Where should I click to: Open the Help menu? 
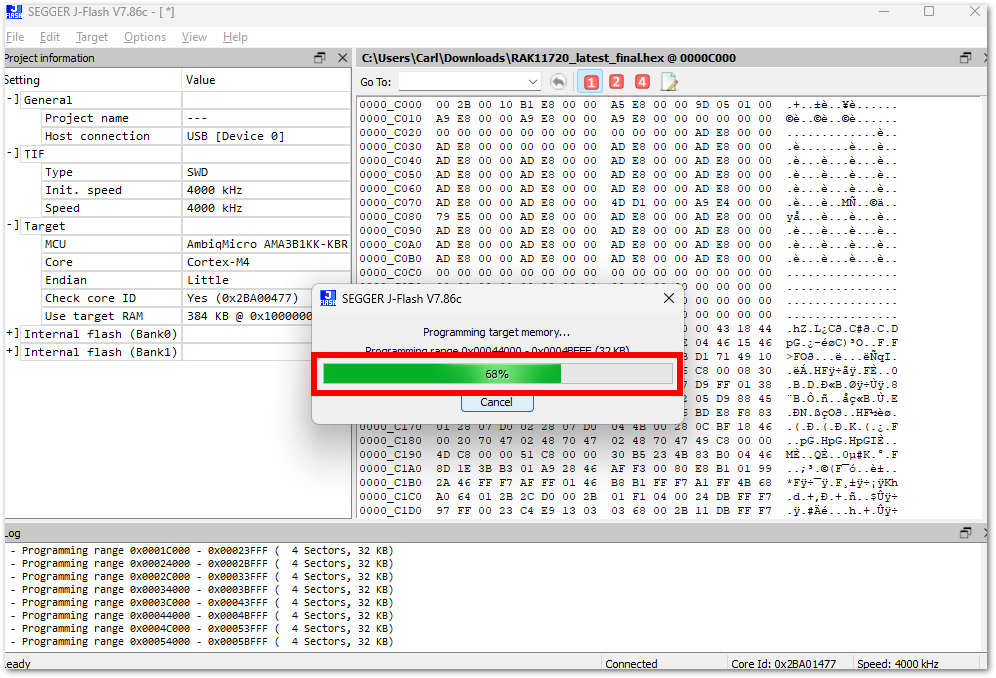tap(235, 37)
